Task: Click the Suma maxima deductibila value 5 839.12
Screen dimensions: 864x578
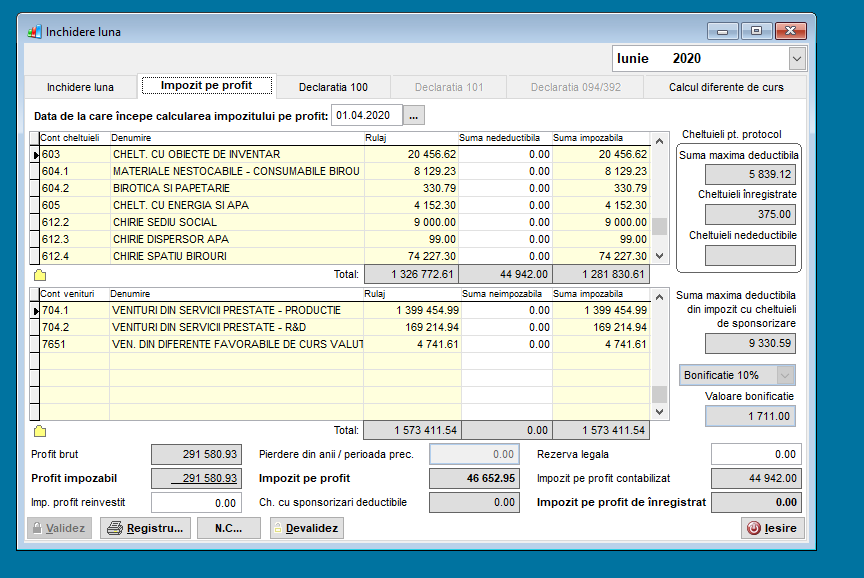Action: [750, 175]
